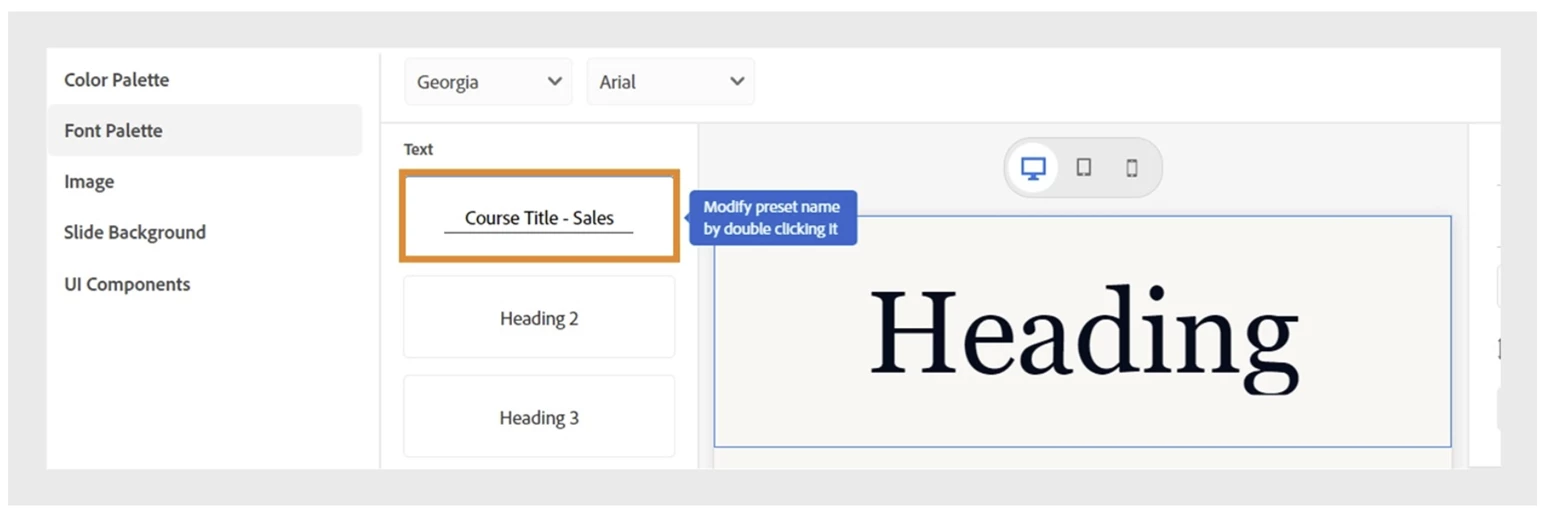Click the chevron arrow next to Georgia

pyautogui.click(x=555, y=82)
